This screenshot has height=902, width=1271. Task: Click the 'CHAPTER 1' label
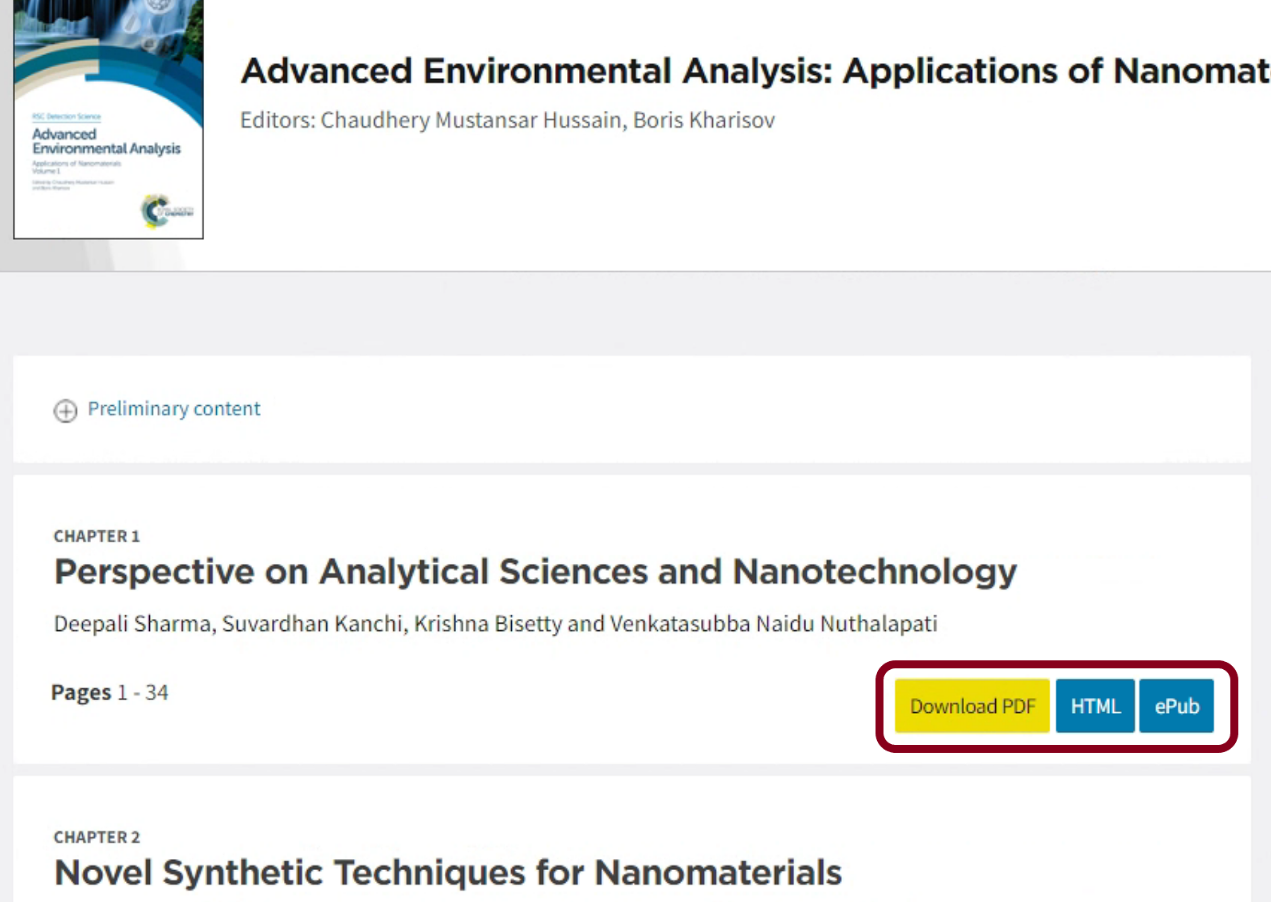(97, 537)
